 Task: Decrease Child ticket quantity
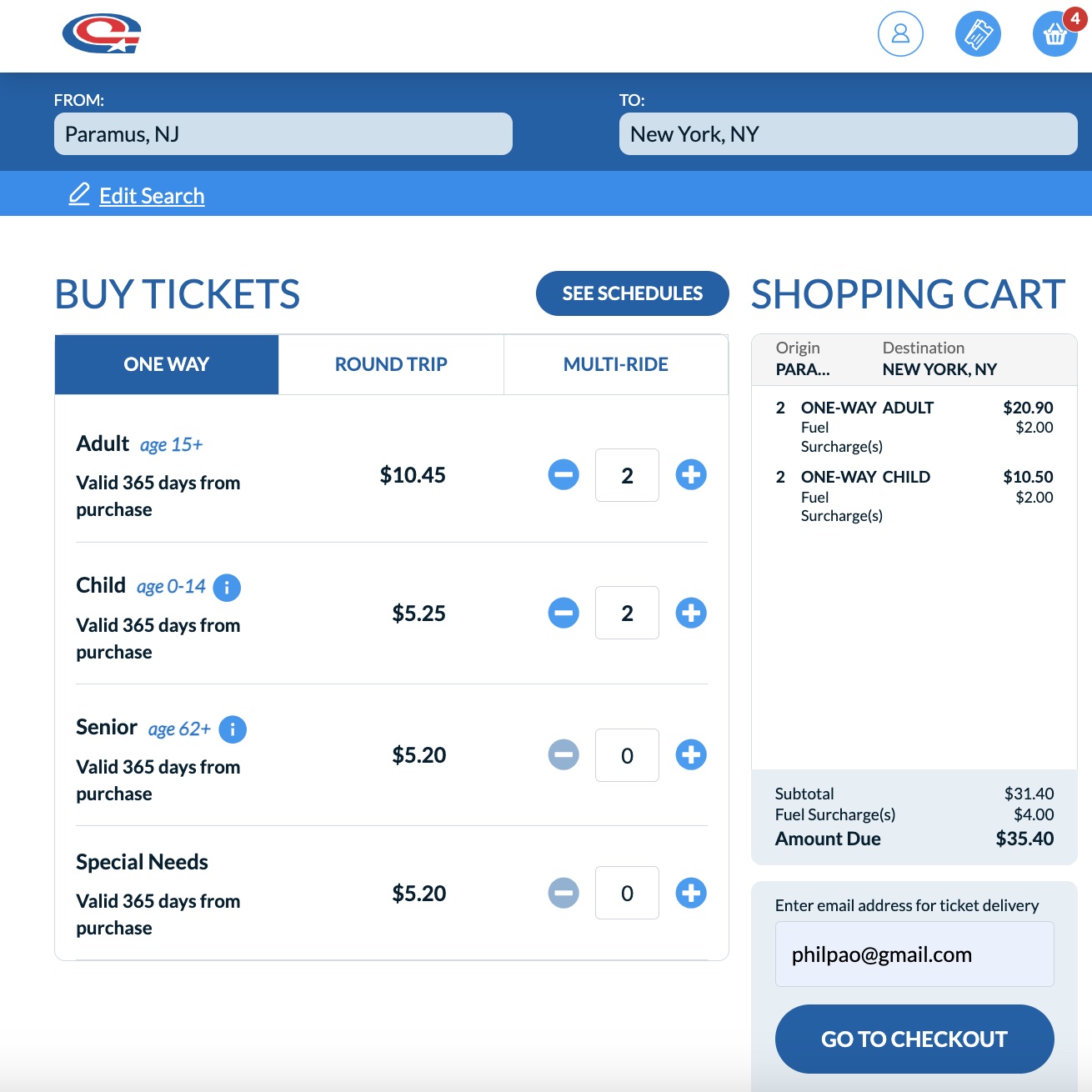[x=564, y=614]
